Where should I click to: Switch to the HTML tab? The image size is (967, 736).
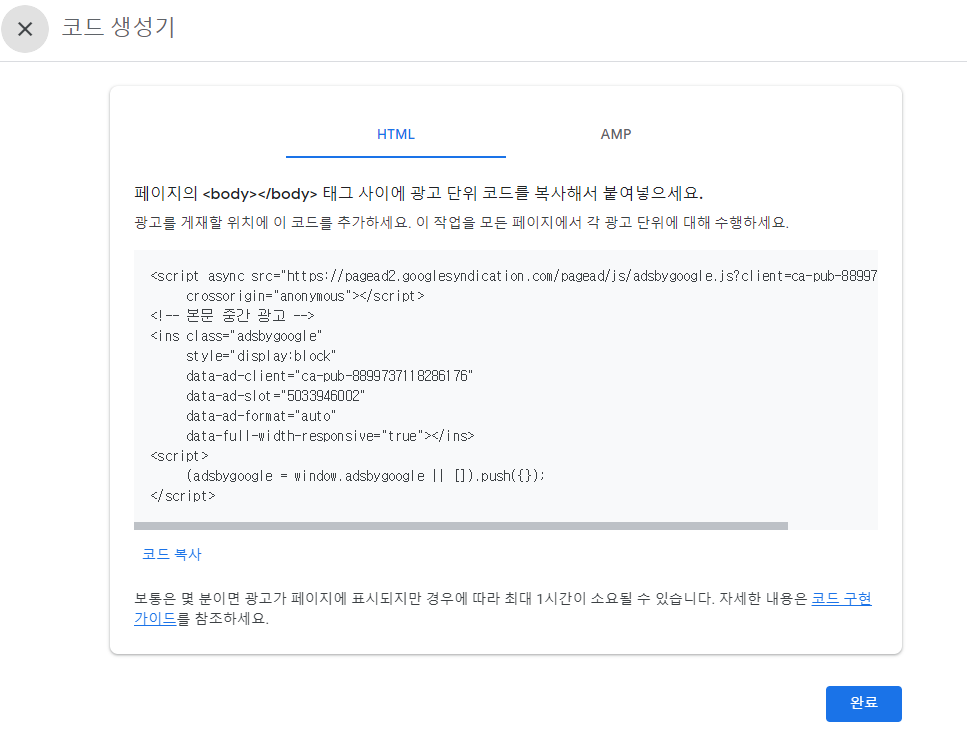(396, 134)
